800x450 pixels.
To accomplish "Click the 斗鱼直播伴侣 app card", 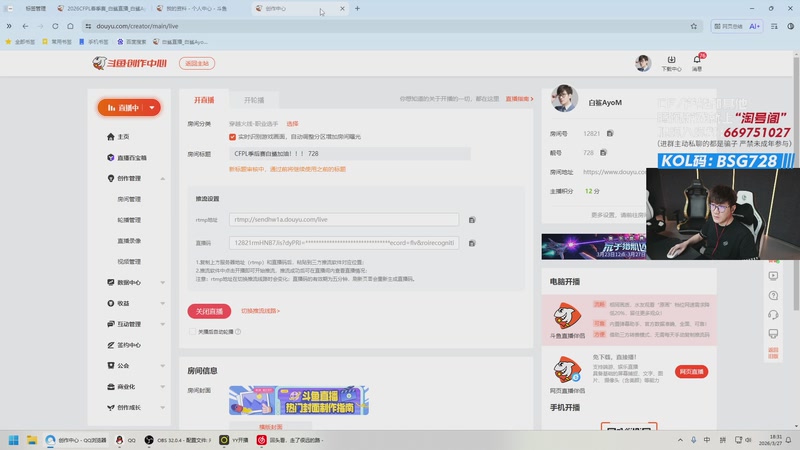I will point(629,320).
